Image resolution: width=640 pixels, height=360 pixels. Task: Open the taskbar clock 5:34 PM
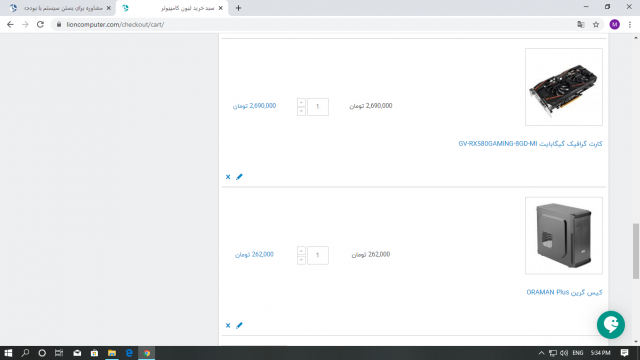pos(600,353)
